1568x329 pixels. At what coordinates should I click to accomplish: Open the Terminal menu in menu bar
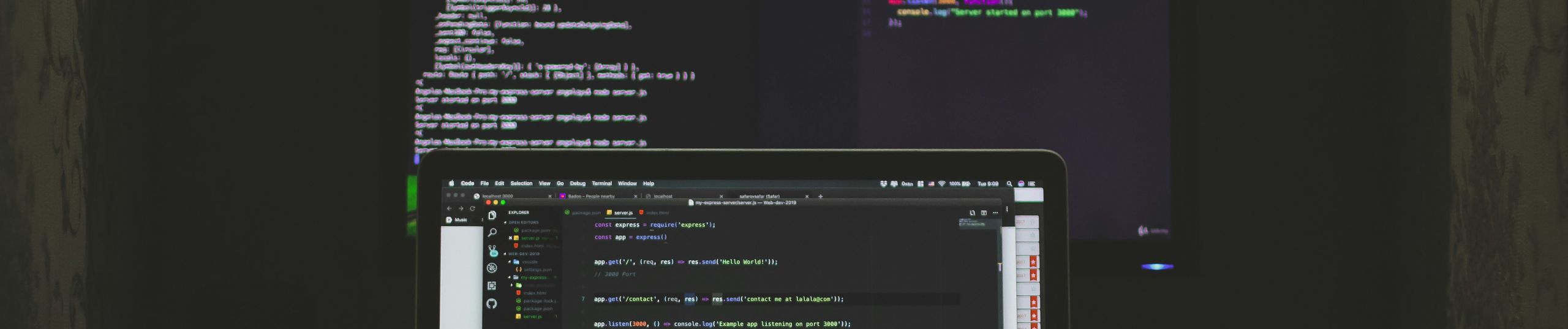(601, 184)
